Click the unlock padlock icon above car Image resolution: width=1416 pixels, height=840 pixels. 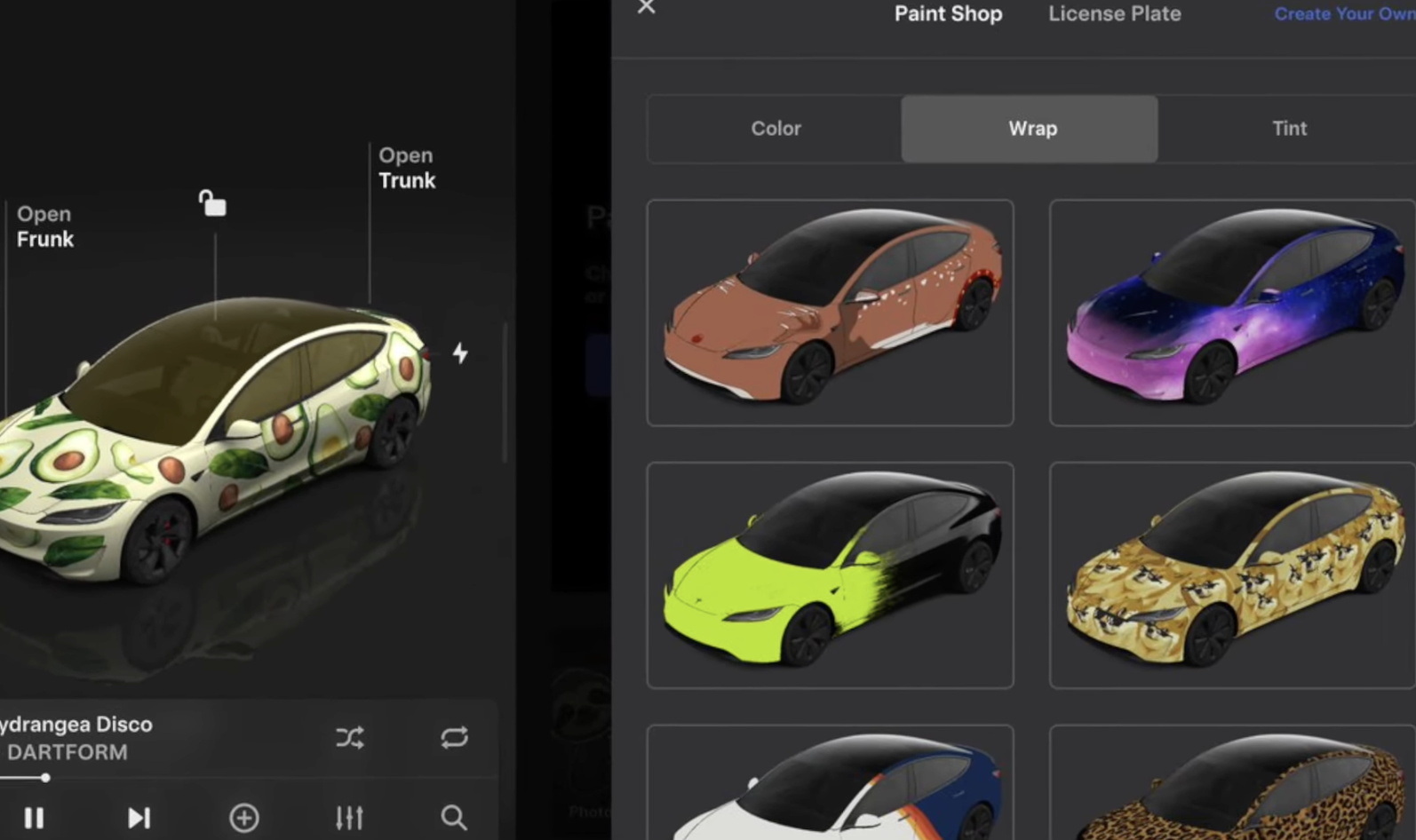point(212,204)
